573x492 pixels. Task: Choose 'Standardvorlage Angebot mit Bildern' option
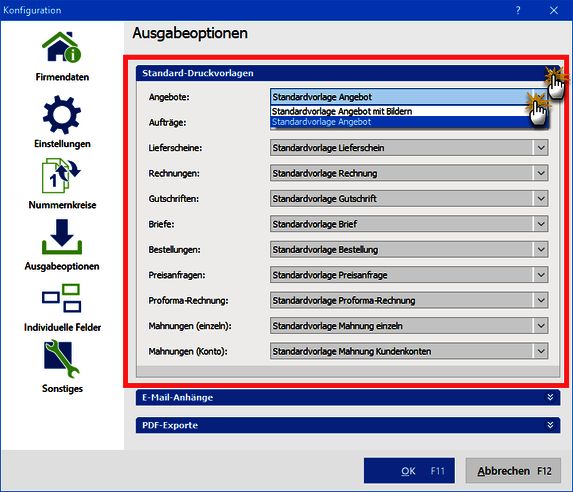pyautogui.click(x=409, y=111)
